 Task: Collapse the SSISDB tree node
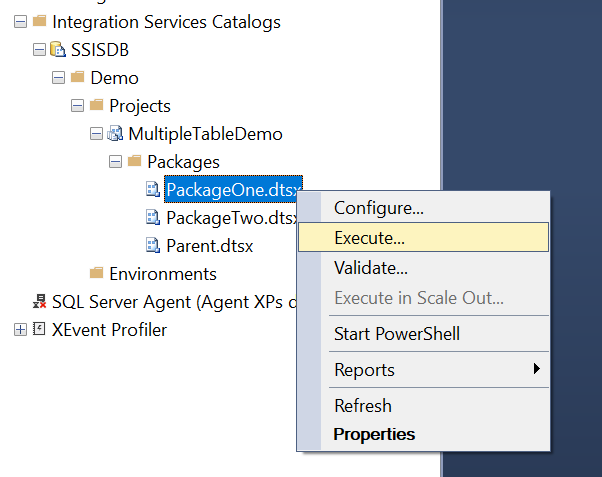(39, 50)
